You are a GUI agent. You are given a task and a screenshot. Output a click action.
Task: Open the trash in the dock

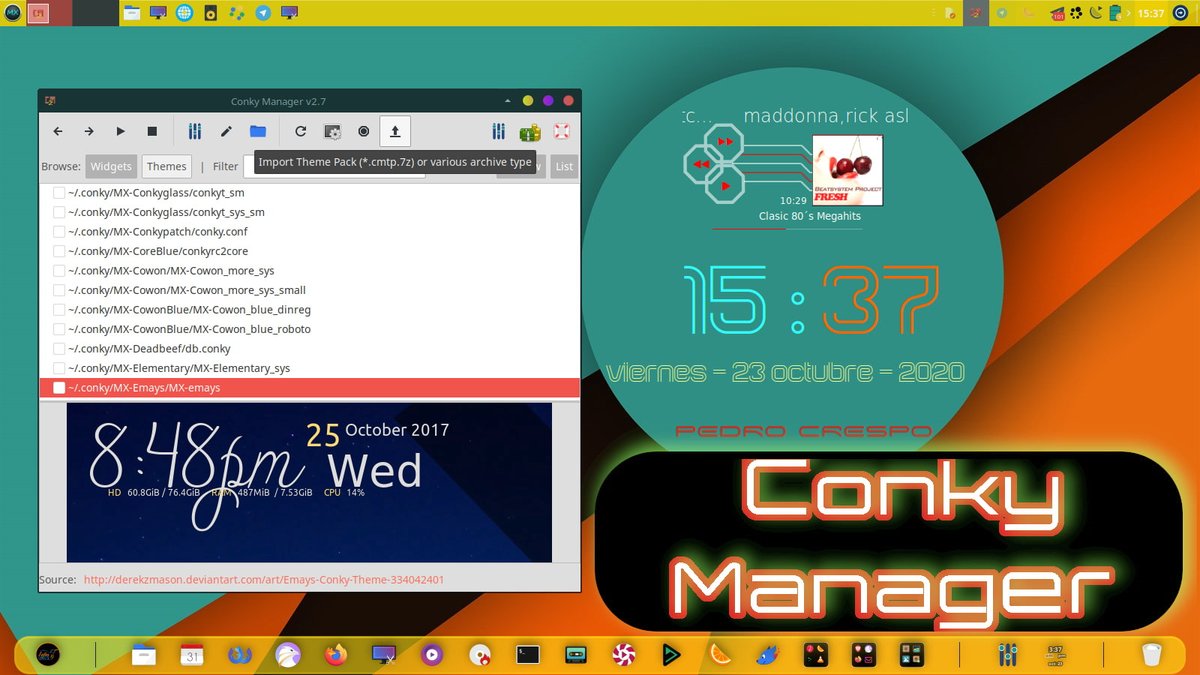point(1153,655)
